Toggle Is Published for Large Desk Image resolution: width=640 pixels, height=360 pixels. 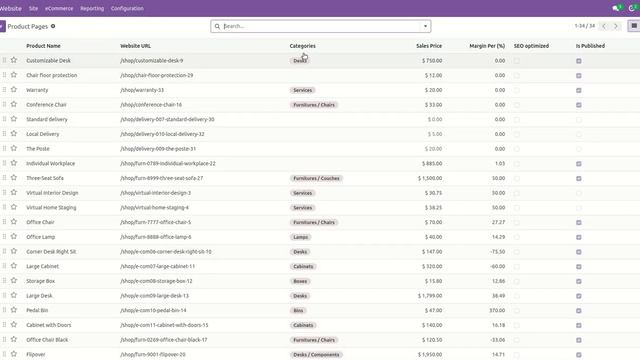pos(579,296)
